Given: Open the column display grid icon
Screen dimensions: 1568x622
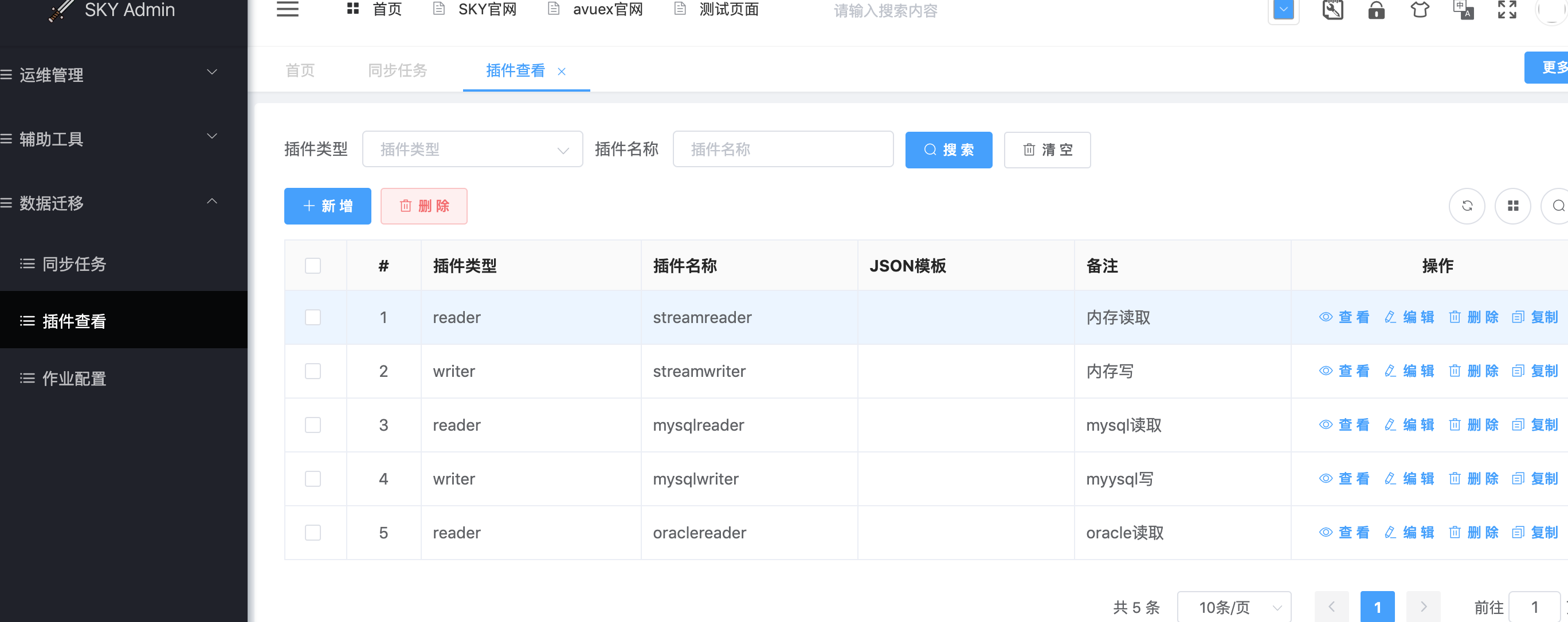Looking at the screenshot, I should pos(1512,206).
